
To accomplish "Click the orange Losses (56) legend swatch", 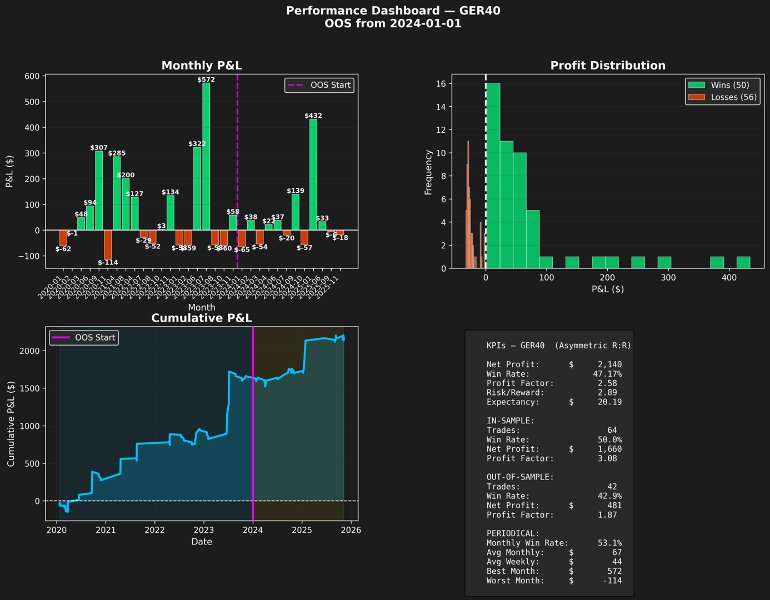I will 696,97.
